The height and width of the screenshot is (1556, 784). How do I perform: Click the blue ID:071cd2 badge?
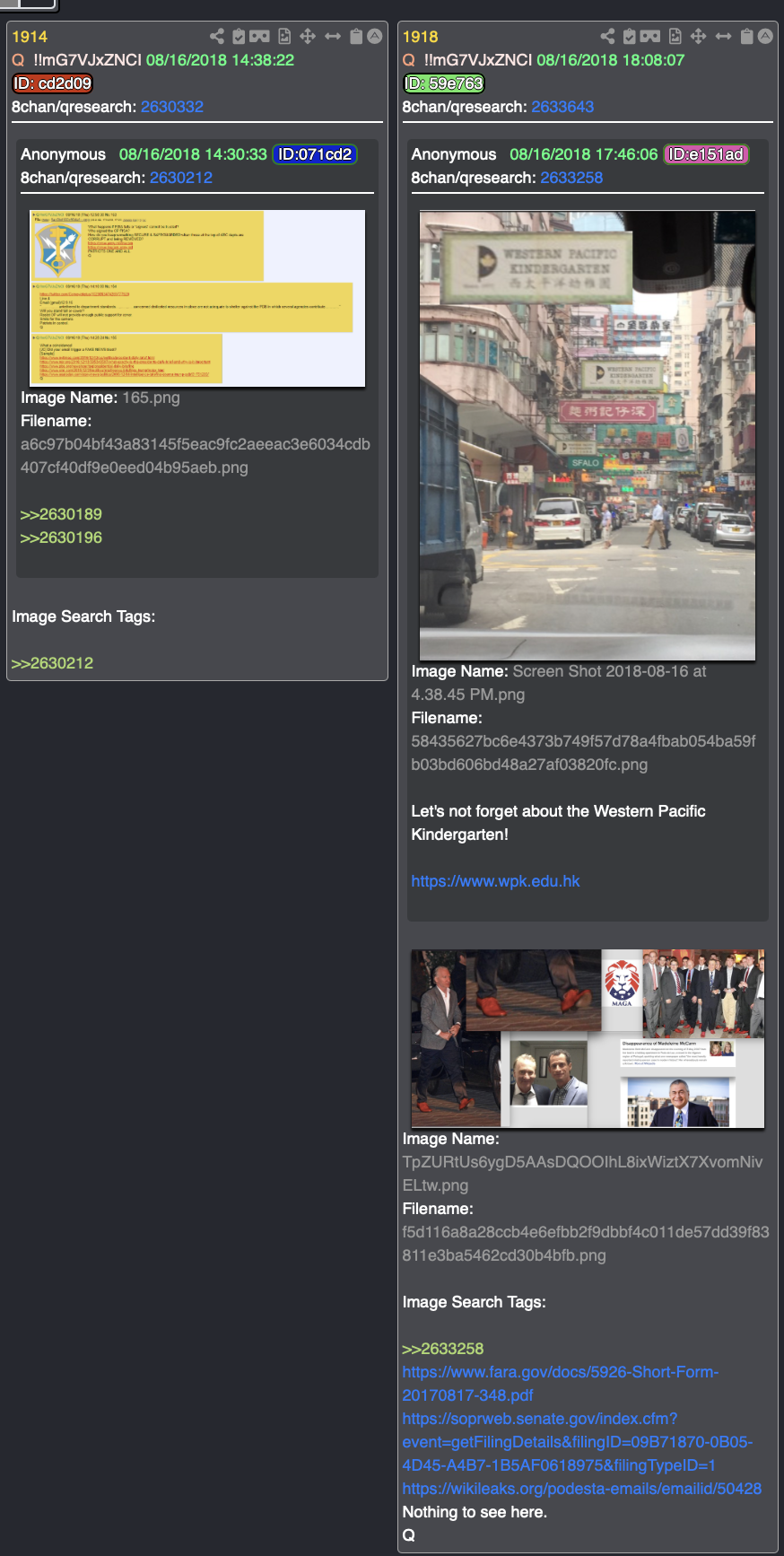(315, 154)
